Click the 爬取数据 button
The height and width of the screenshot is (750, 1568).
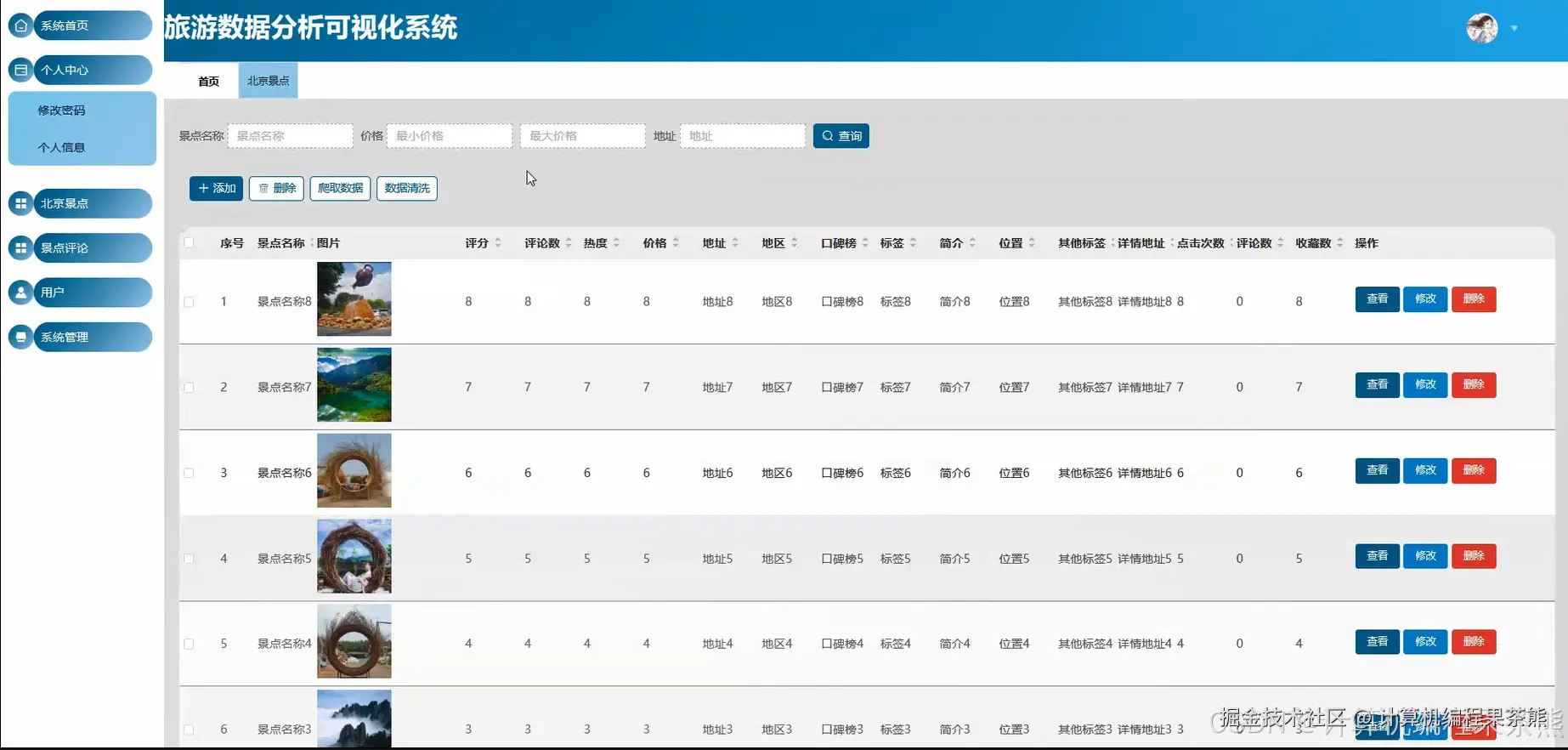point(340,188)
